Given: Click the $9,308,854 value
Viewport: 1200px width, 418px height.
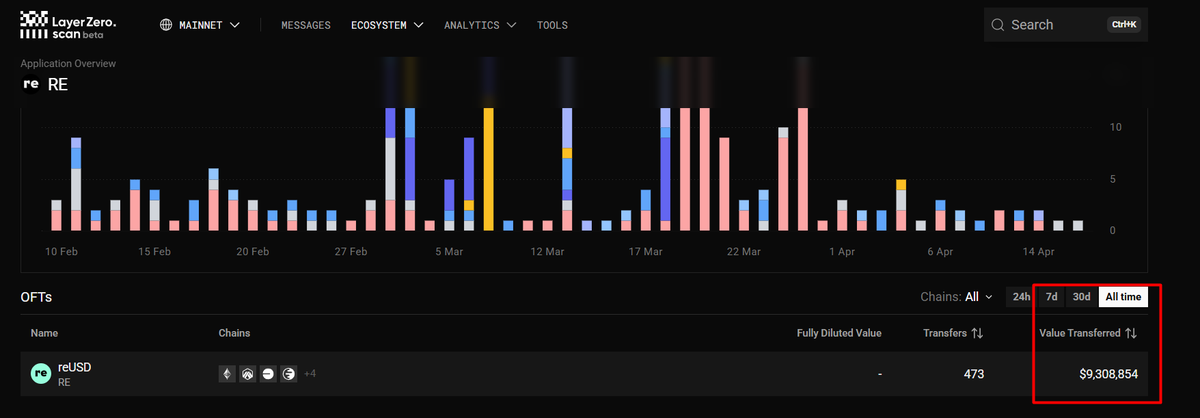Looking at the screenshot, I should coord(1108,374).
